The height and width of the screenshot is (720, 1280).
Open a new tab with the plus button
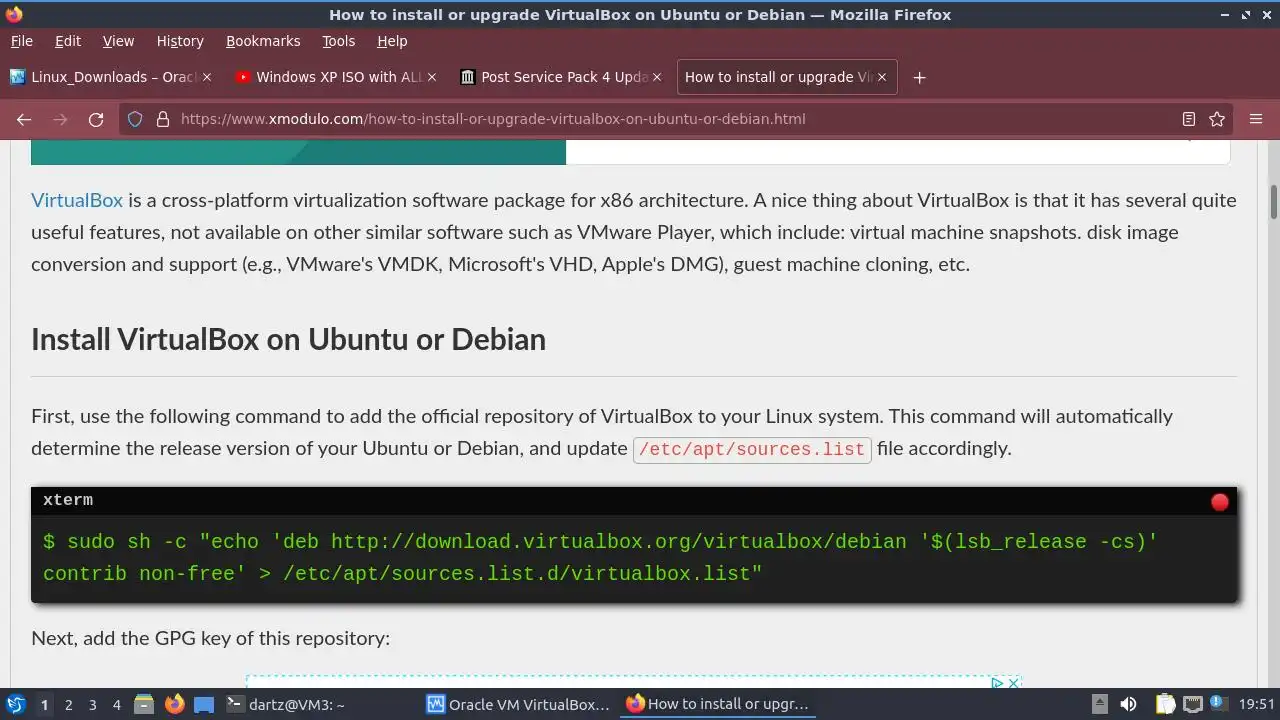tap(919, 77)
